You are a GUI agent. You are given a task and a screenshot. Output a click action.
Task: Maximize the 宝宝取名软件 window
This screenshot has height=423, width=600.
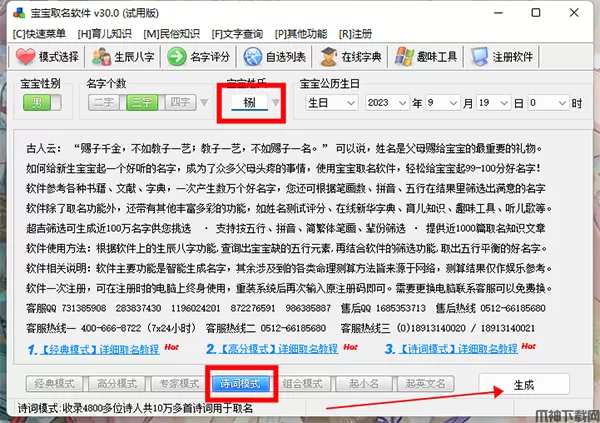tap(536, 13)
